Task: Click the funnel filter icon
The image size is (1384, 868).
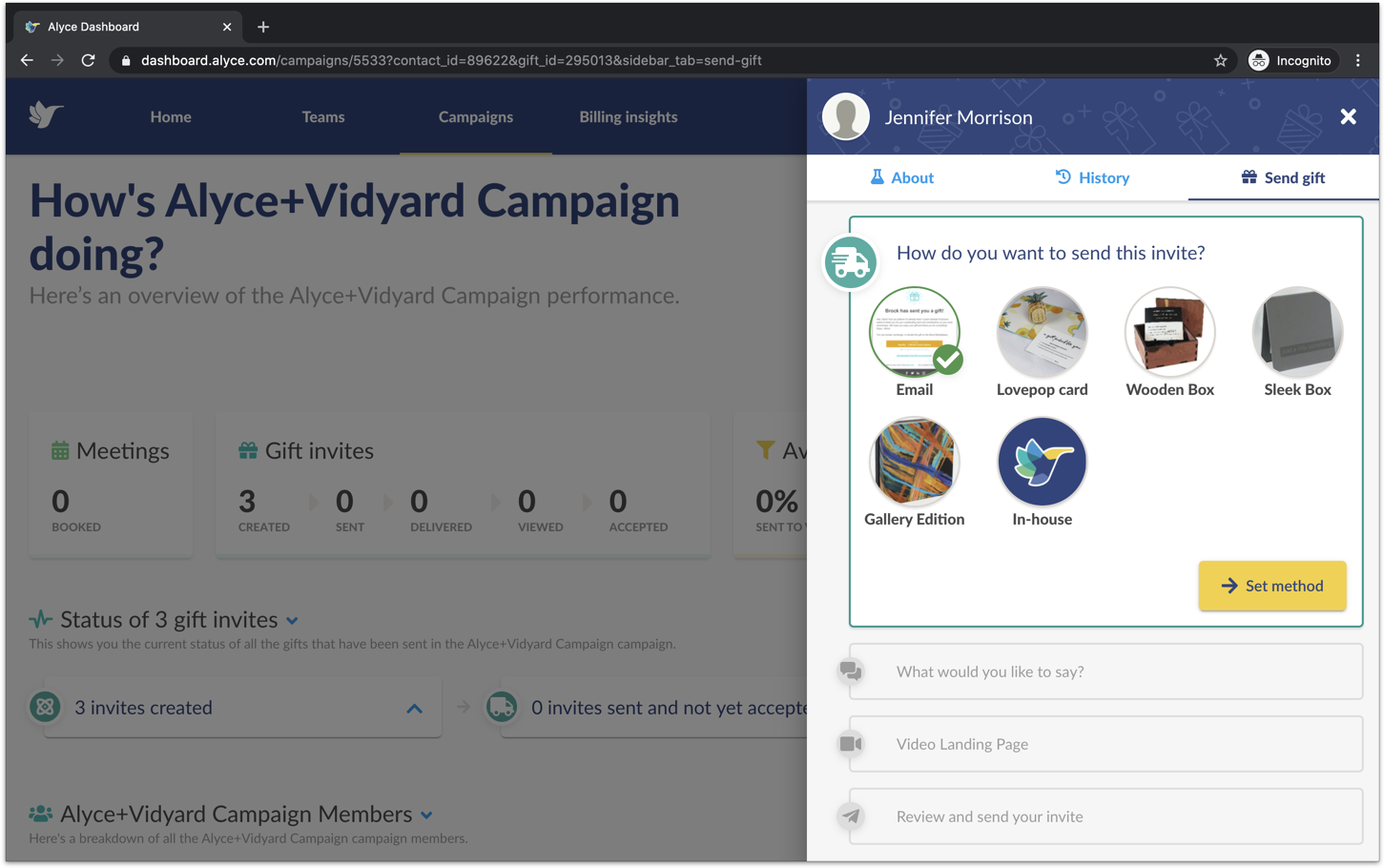Action: pyautogui.click(x=765, y=449)
